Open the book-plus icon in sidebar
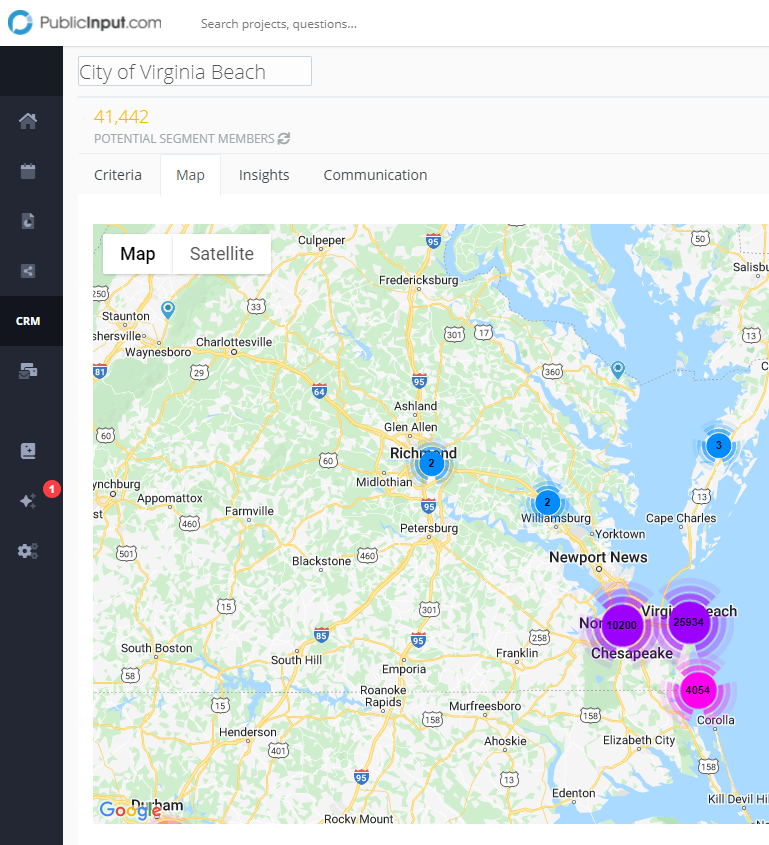The height and width of the screenshot is (845, 769). (x=28, y=451)
